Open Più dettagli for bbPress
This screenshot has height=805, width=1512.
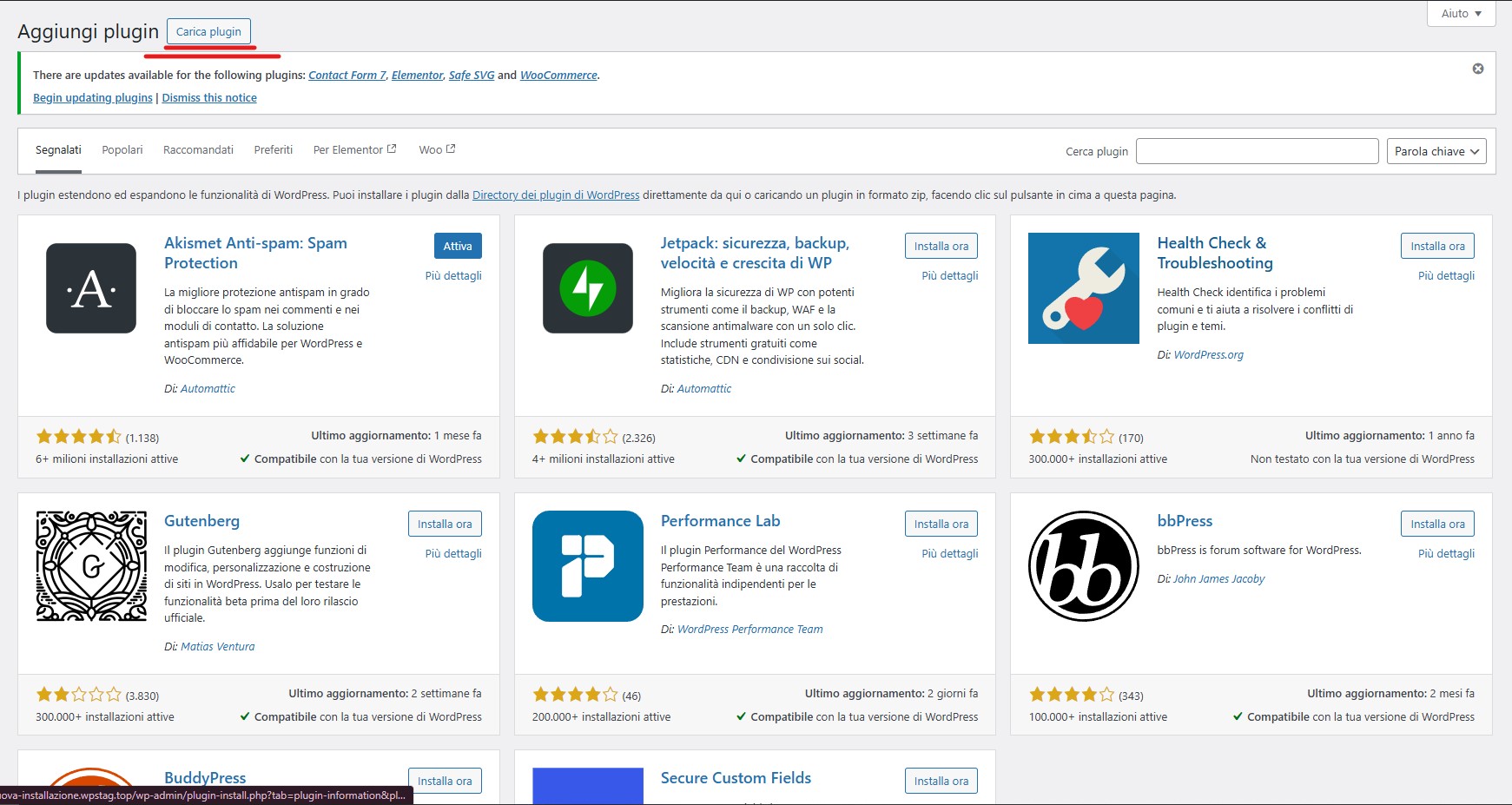pos(1446,554)
